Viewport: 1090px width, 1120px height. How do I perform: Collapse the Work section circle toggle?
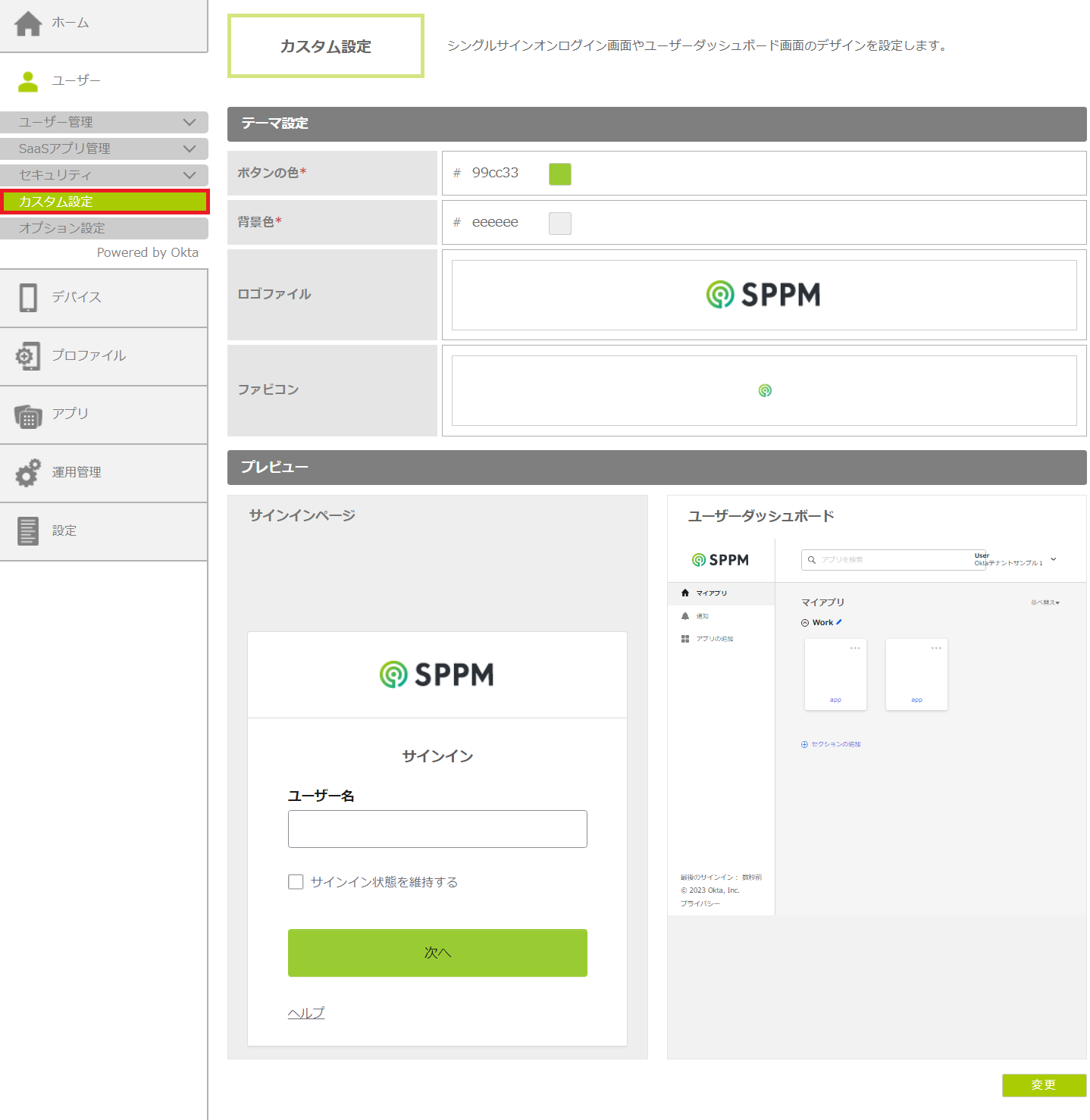tap(805, 623)
